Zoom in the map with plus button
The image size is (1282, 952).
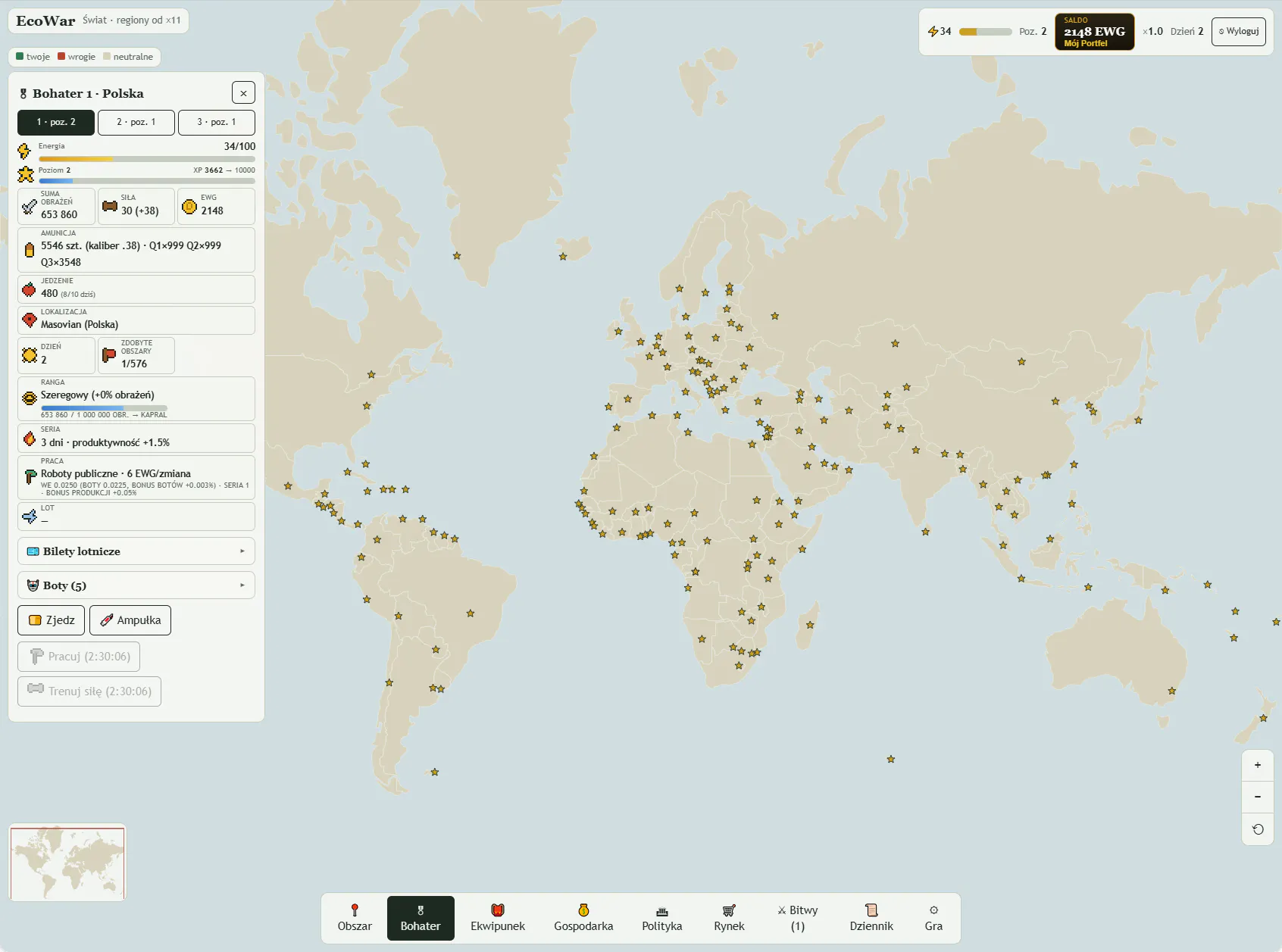click(1258, 765)
